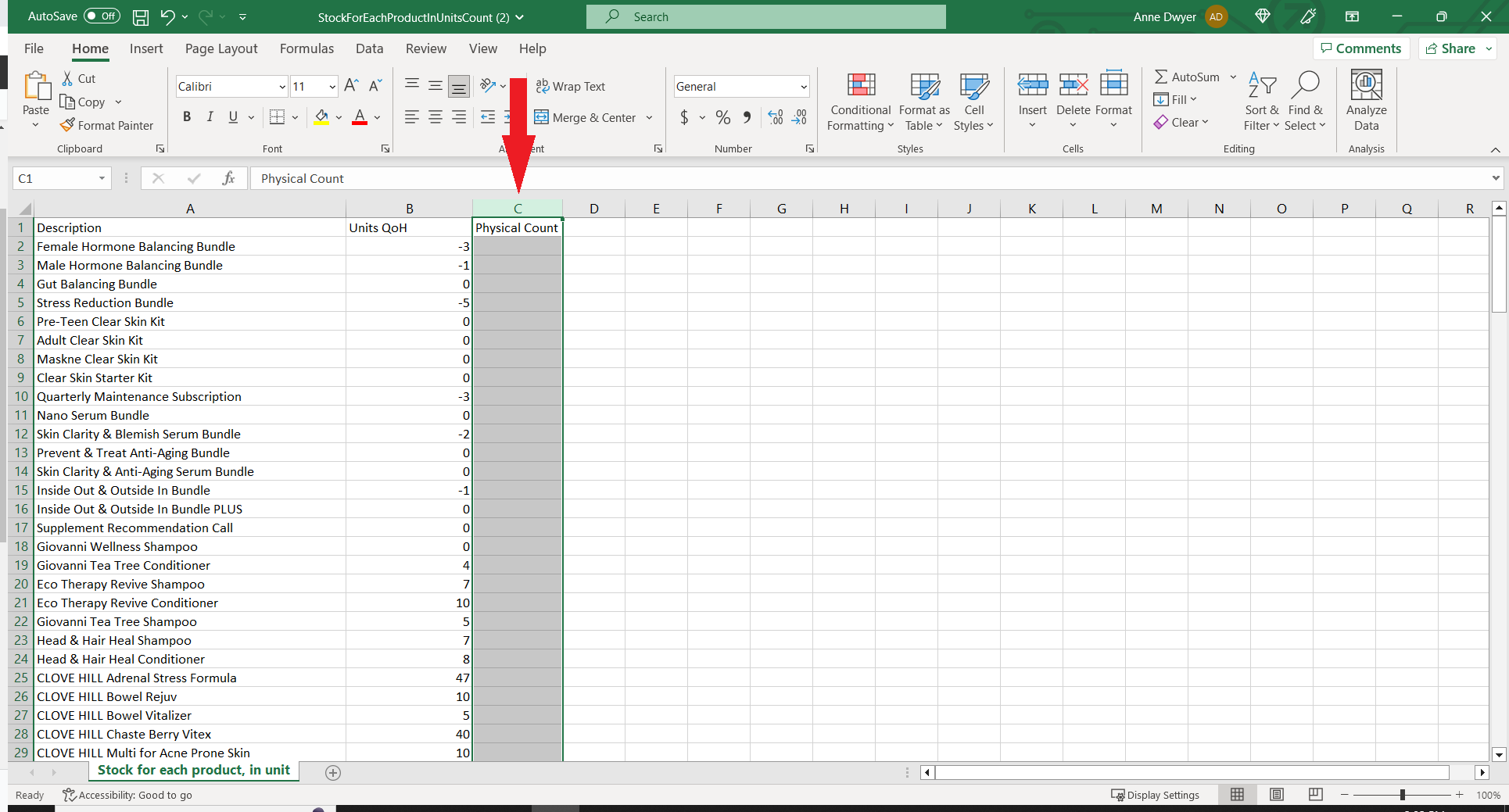
Task: Click the Save icon in title bar
Action: [141, 16]
